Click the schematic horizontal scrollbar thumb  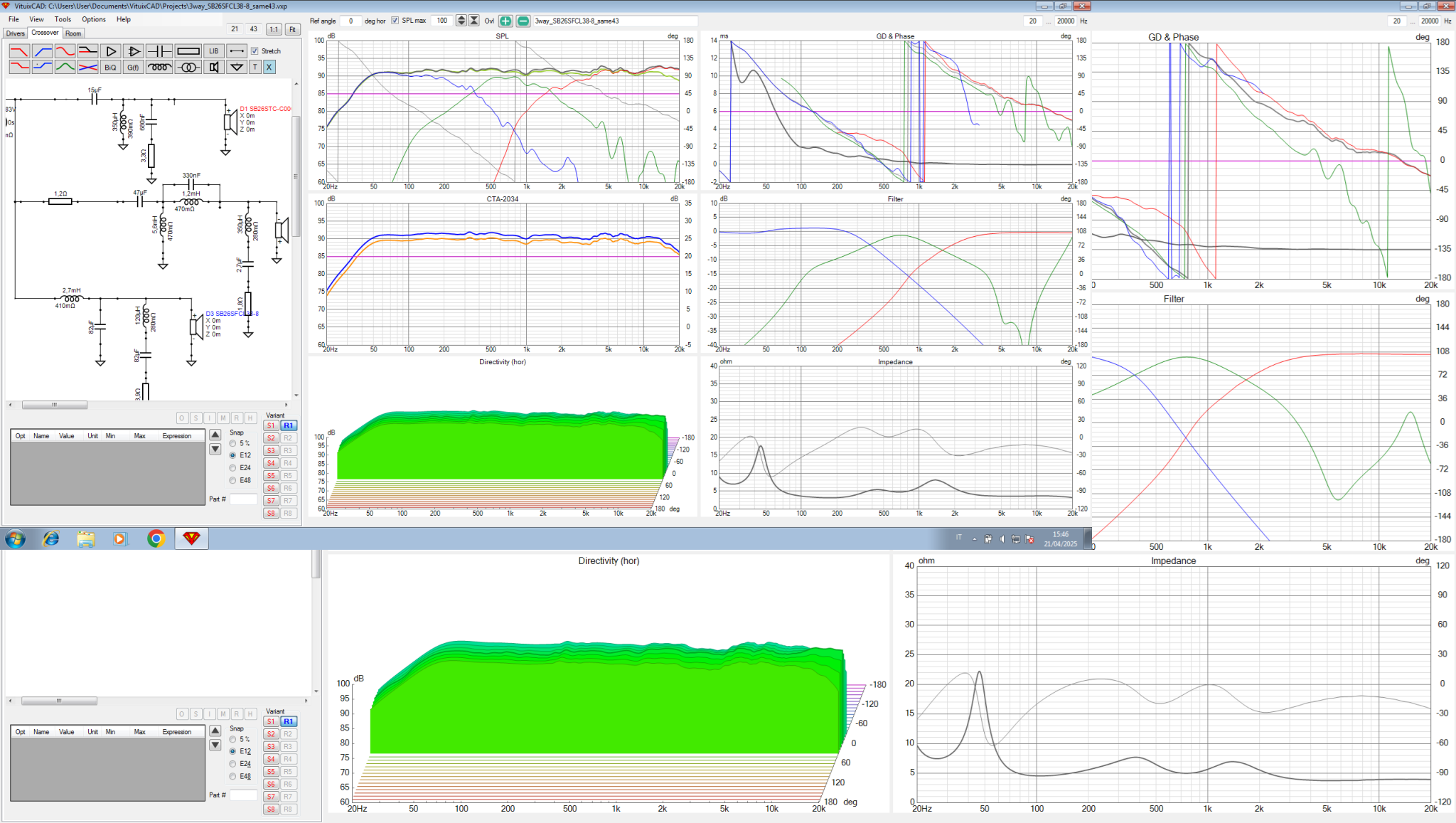pos(54,405)
